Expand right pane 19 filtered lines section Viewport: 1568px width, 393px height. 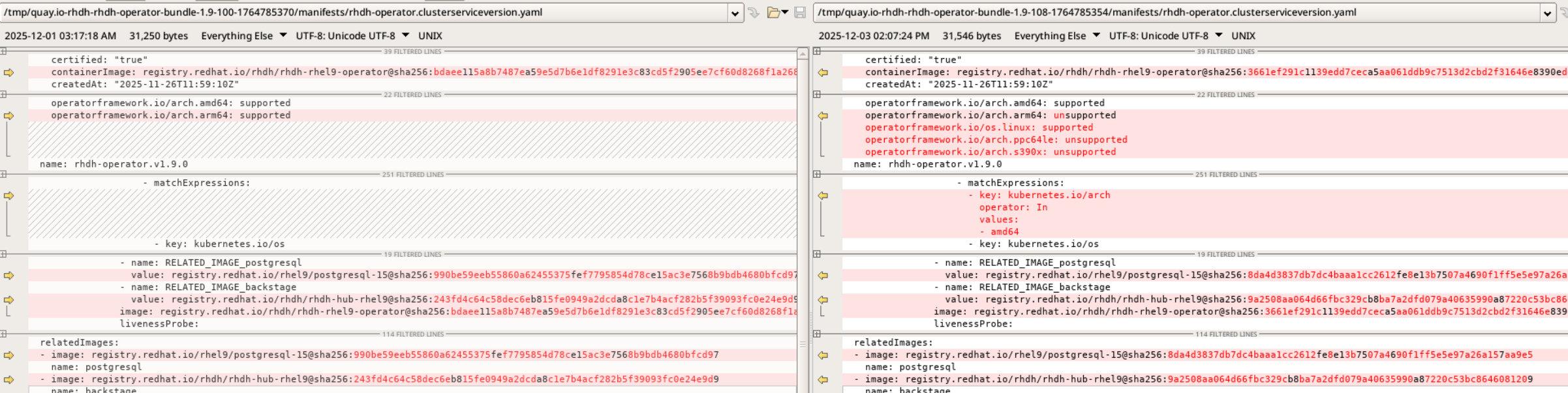(817, 254)
